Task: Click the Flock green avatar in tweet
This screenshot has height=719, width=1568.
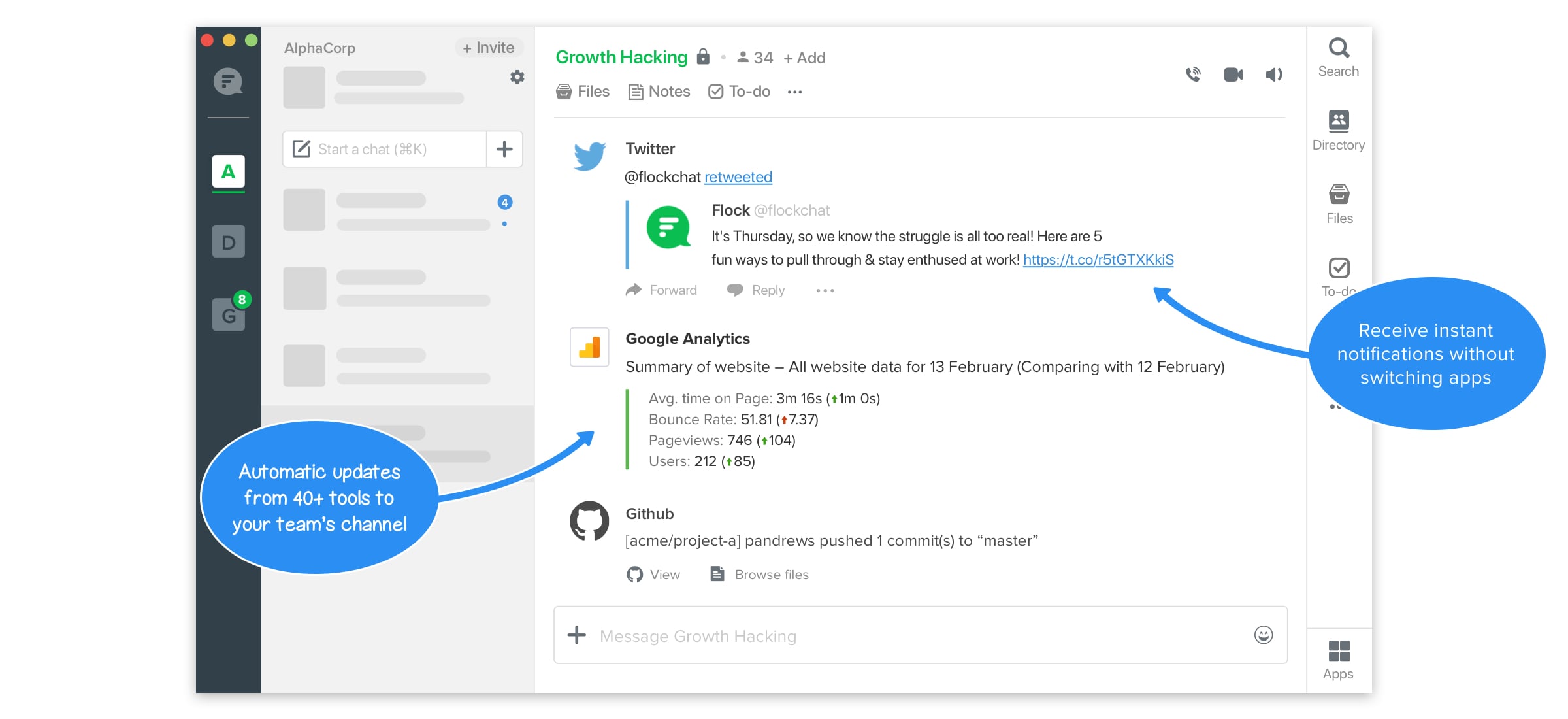Action: tap(668, 227)
